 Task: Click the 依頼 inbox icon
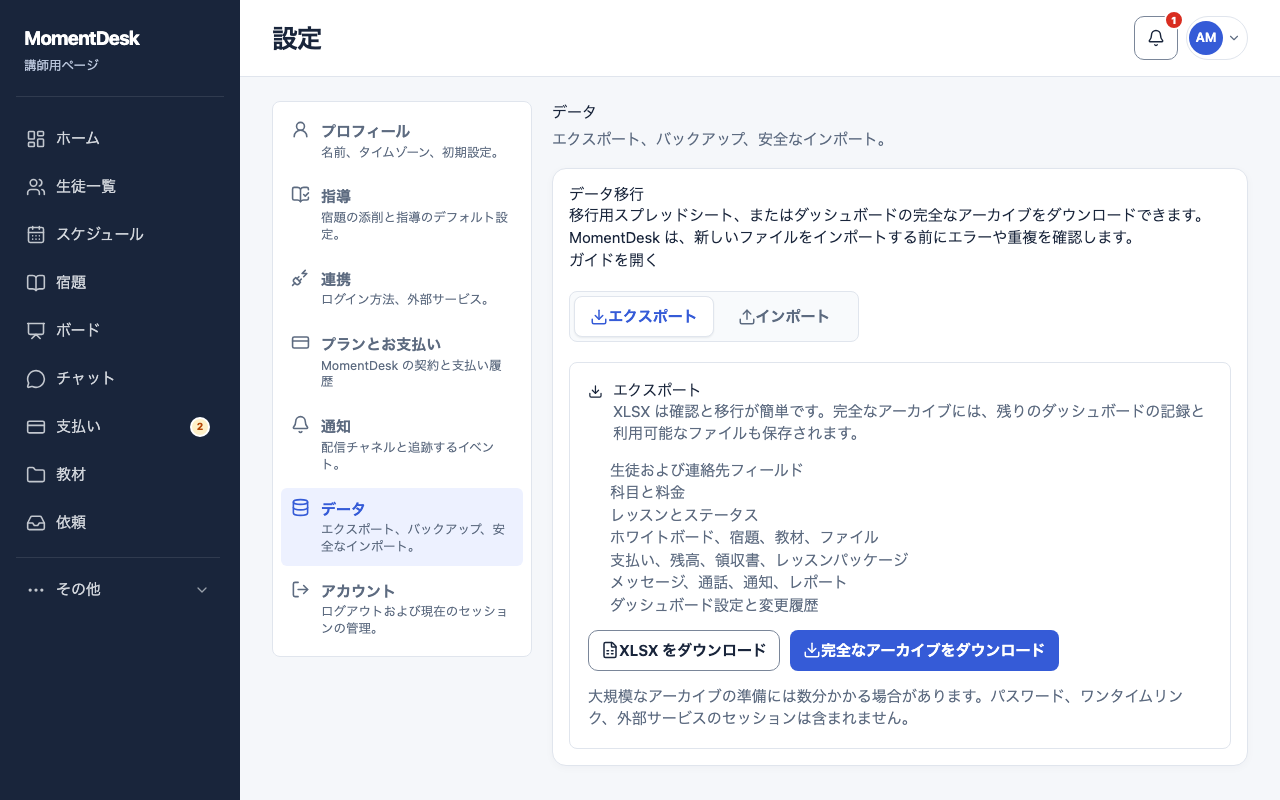(x=36, y=523)
